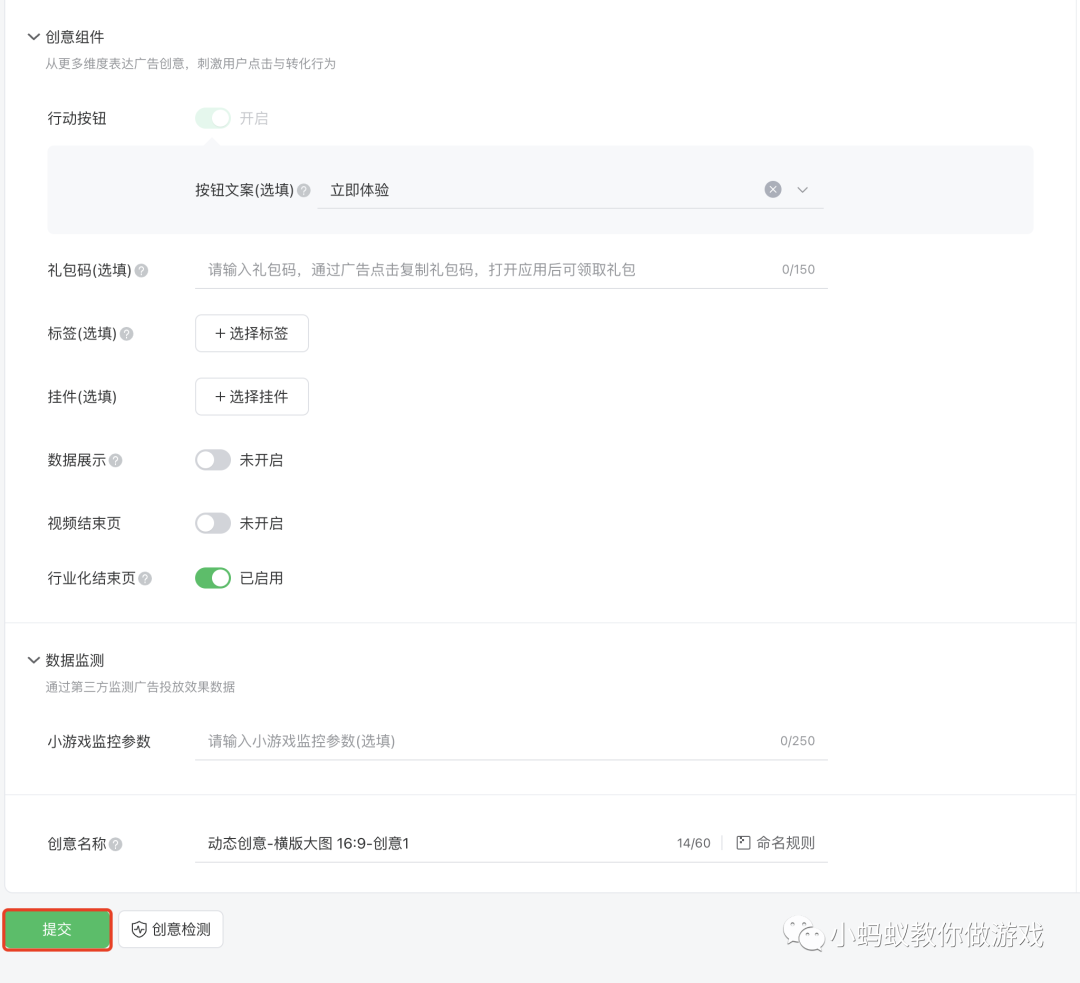Image resolution: width=1080 pixels, height=983 pixels.
Task: Focus the 礼包码 input field
Action: [x=511, y=269]
